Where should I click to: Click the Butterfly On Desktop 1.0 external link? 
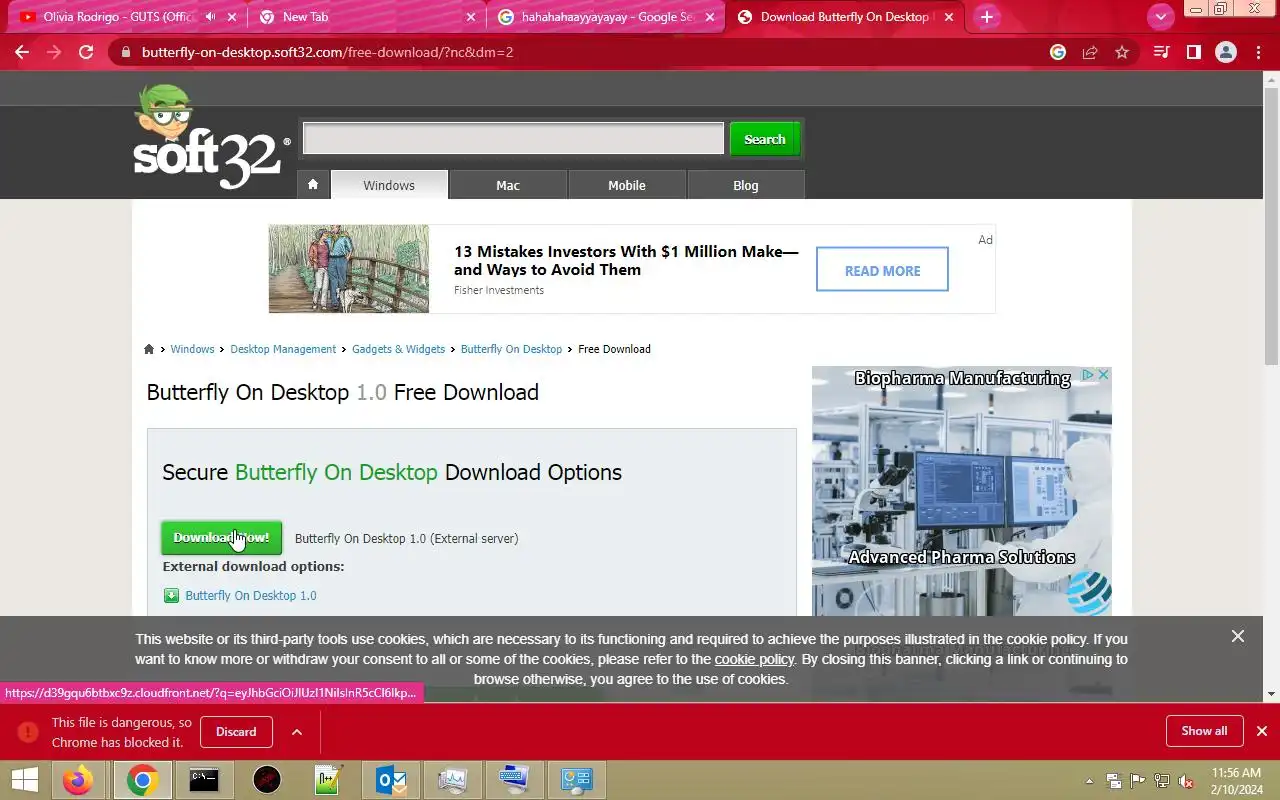[x=251, y=595]
